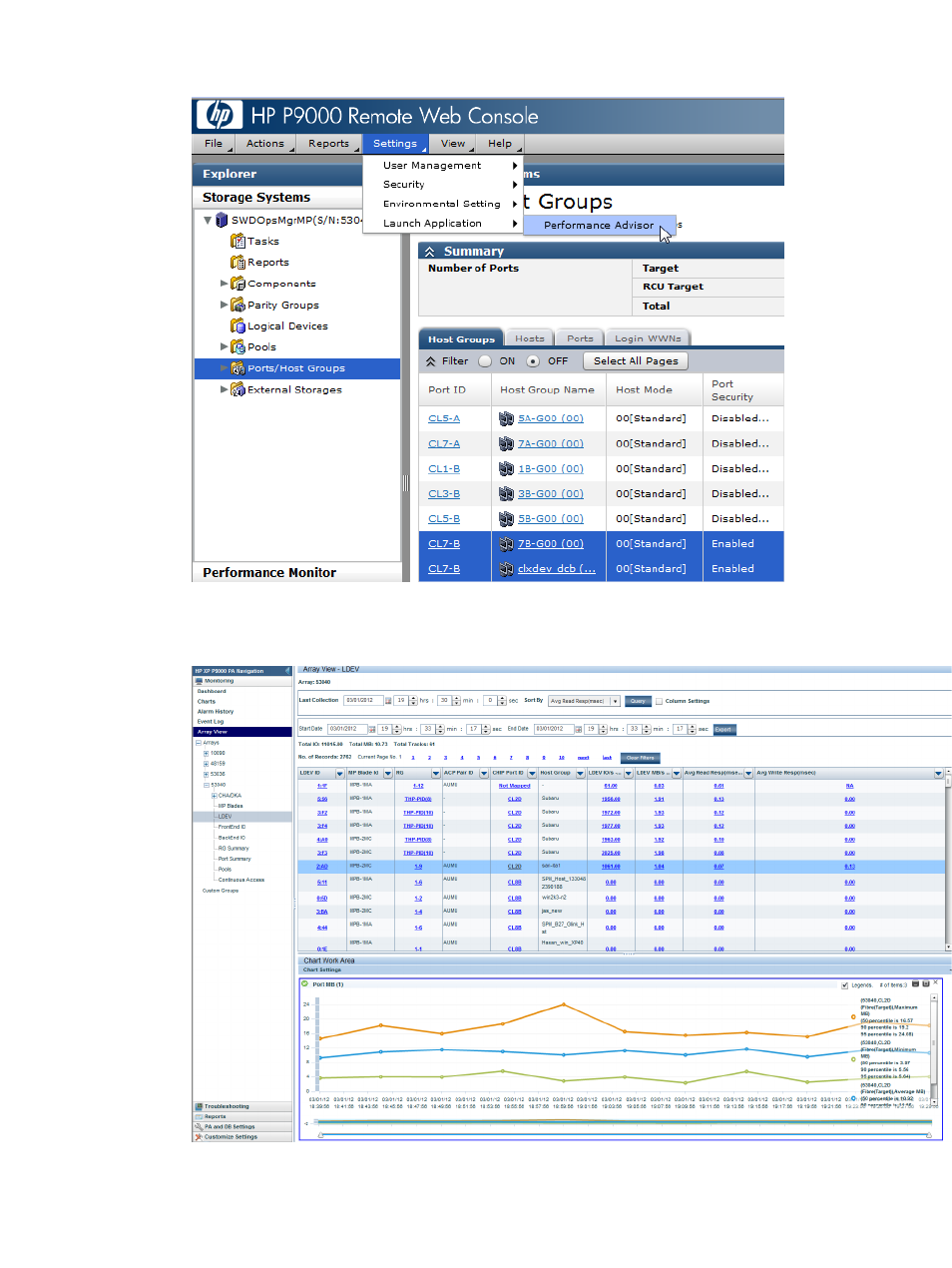Viewport: 952px width, 1268px height.
Task: Tick the Column Settings checkbox
Action: [x=659, y=701]
